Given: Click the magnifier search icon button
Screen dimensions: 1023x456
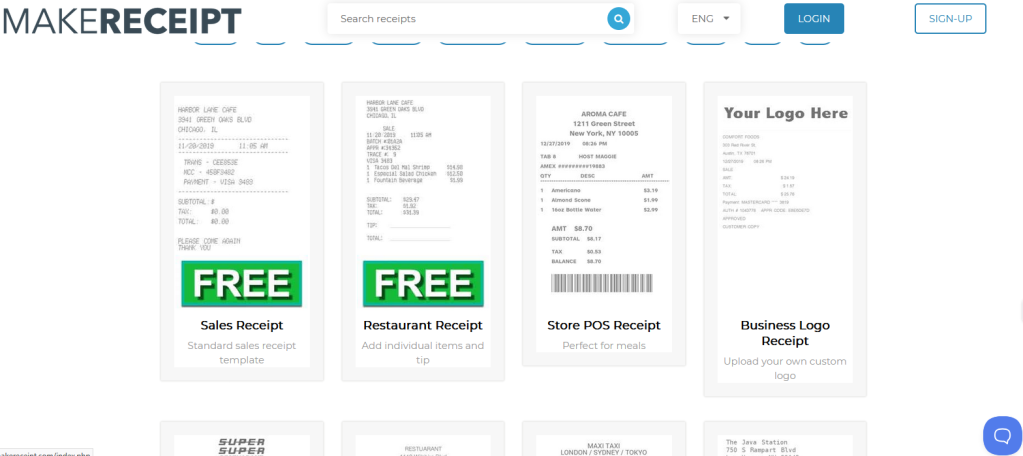Looking at the screenshot, I should (x=619, y=19).
